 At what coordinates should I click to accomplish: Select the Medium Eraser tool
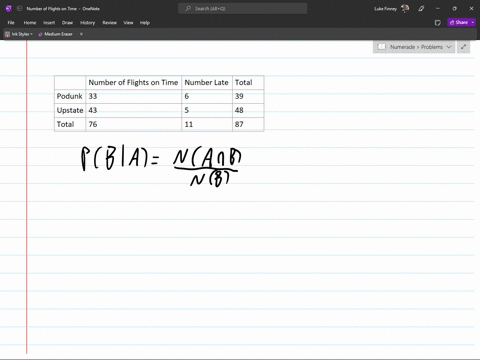(55, 34)
